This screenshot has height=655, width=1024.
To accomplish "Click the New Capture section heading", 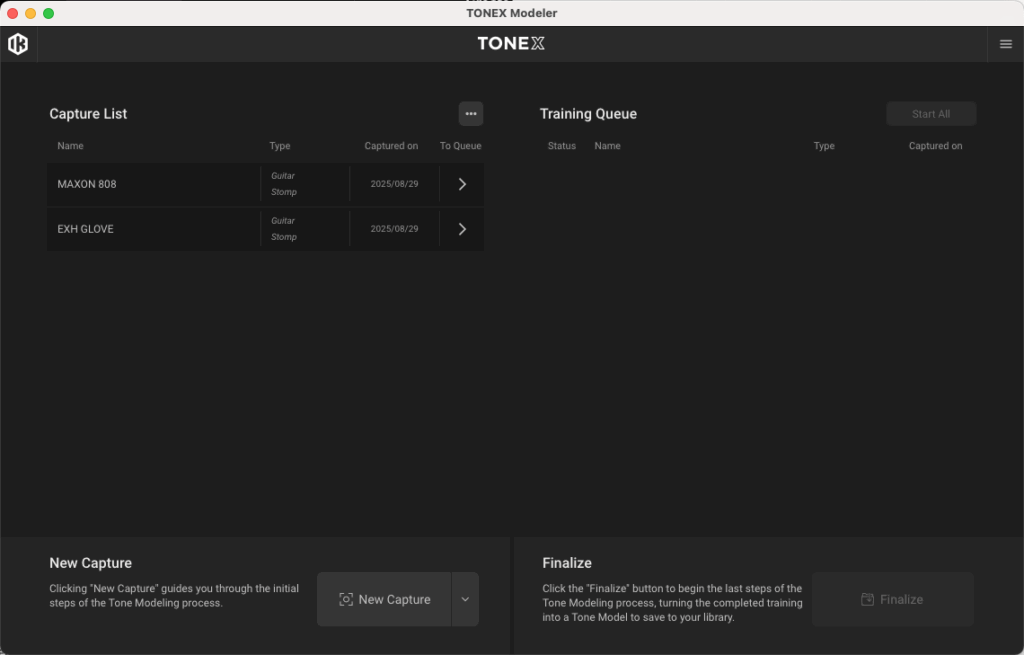I will (x=91, y=563).
